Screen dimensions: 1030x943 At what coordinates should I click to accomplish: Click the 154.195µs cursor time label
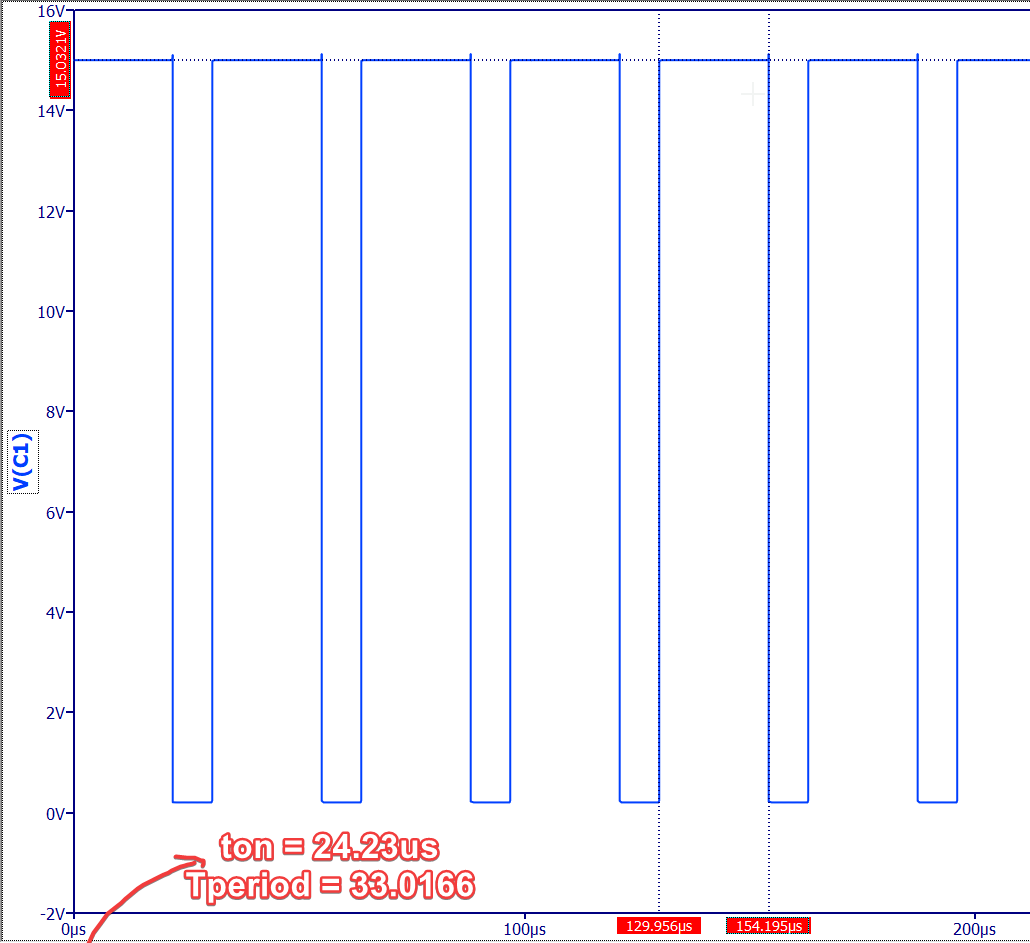[768, 926]
